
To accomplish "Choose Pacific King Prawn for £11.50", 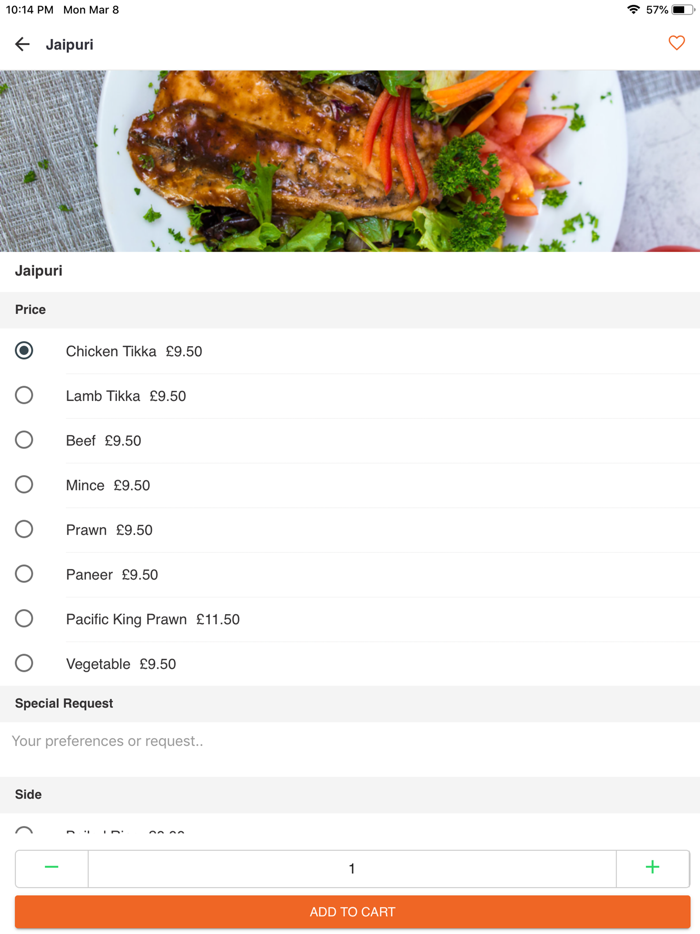I will (x=24, y=618).
